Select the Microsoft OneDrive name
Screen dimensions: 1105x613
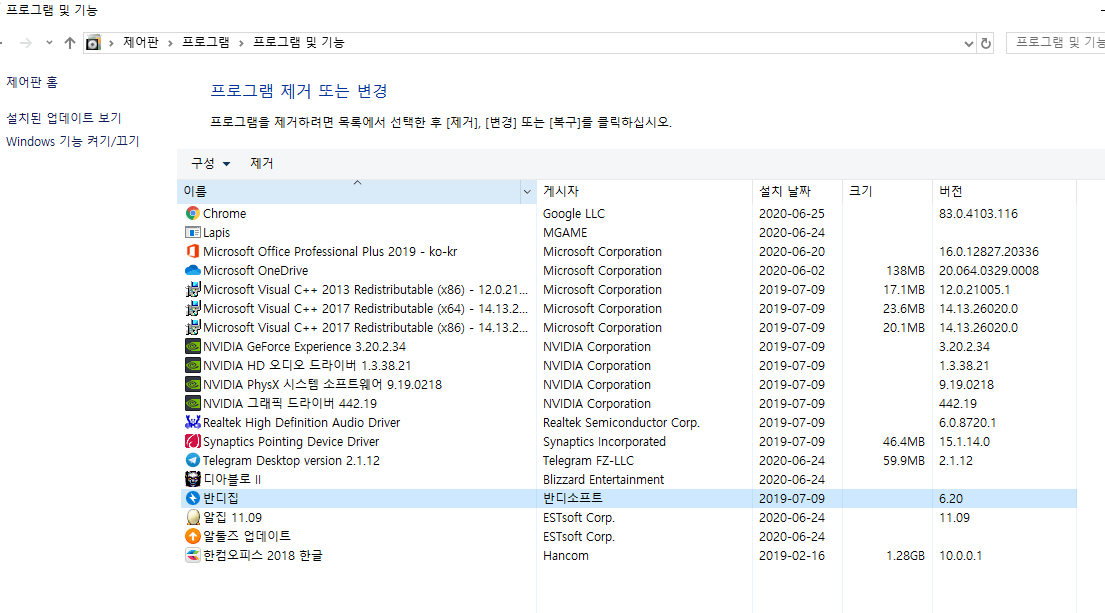(255, 271)
